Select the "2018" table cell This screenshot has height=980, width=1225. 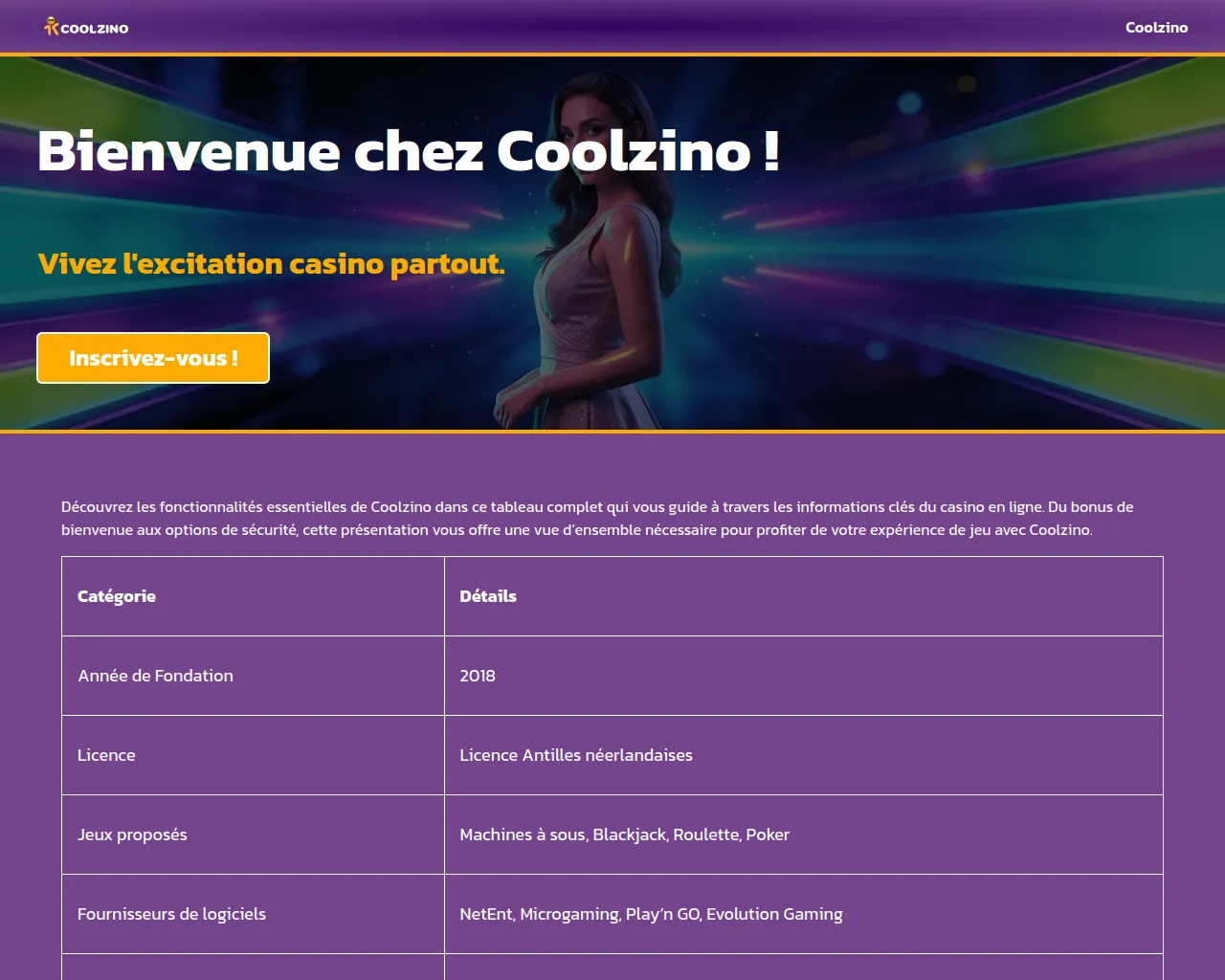click(x=804, y=676)
